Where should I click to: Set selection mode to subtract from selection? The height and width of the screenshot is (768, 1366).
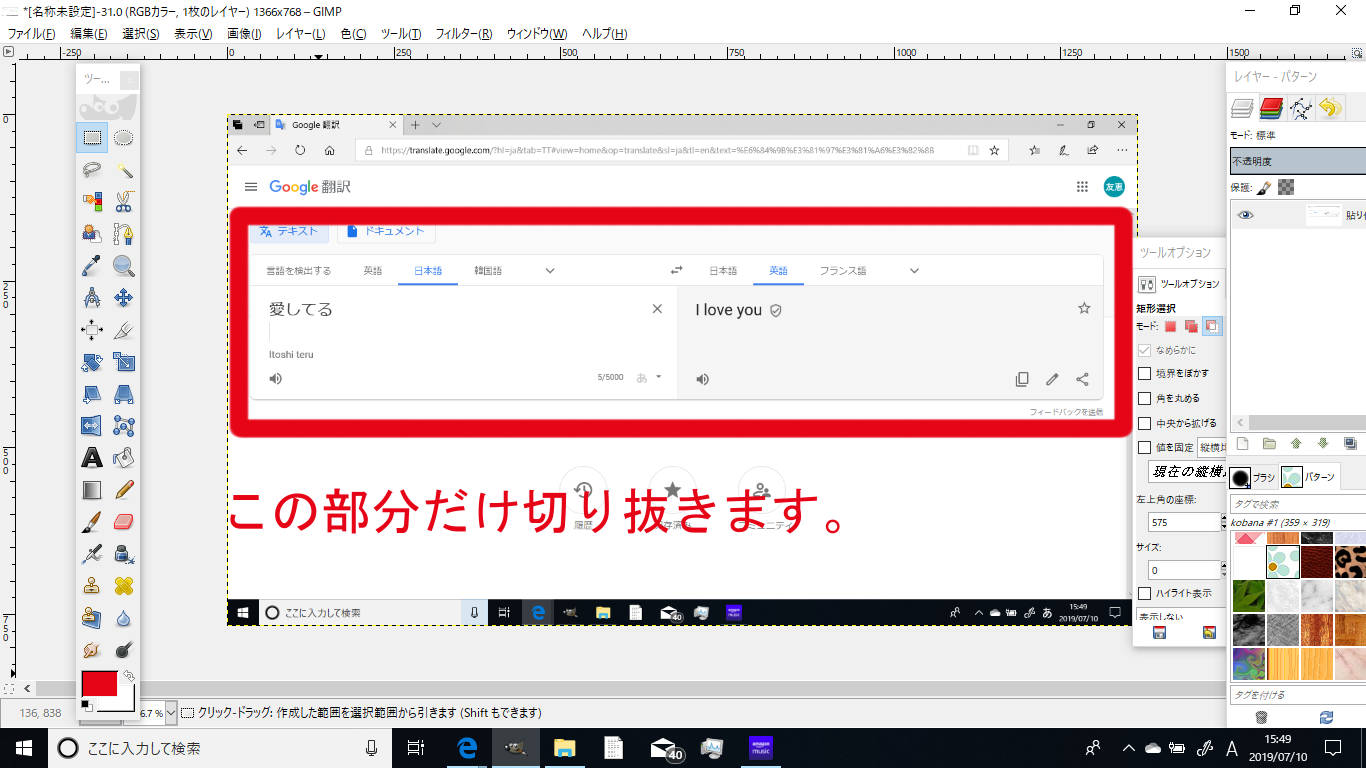(1212, 326)
